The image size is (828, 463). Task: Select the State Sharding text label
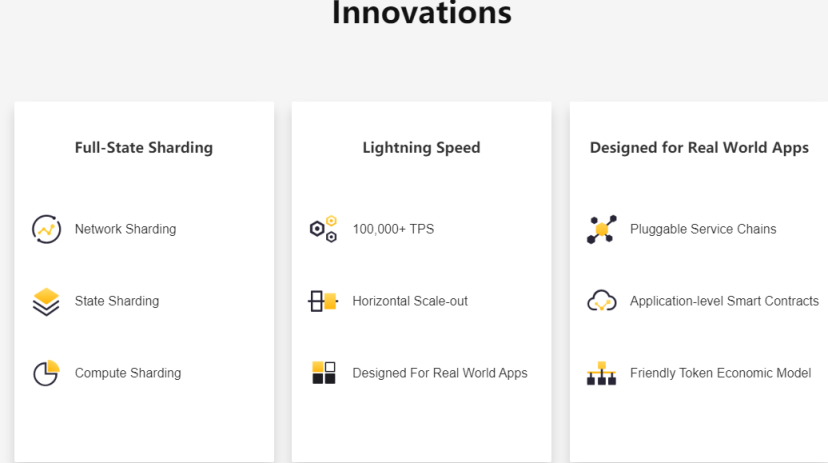point(117,301)
